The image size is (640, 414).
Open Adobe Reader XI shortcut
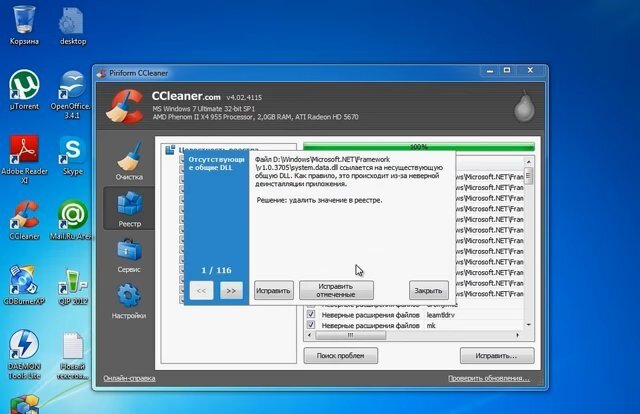24,159
